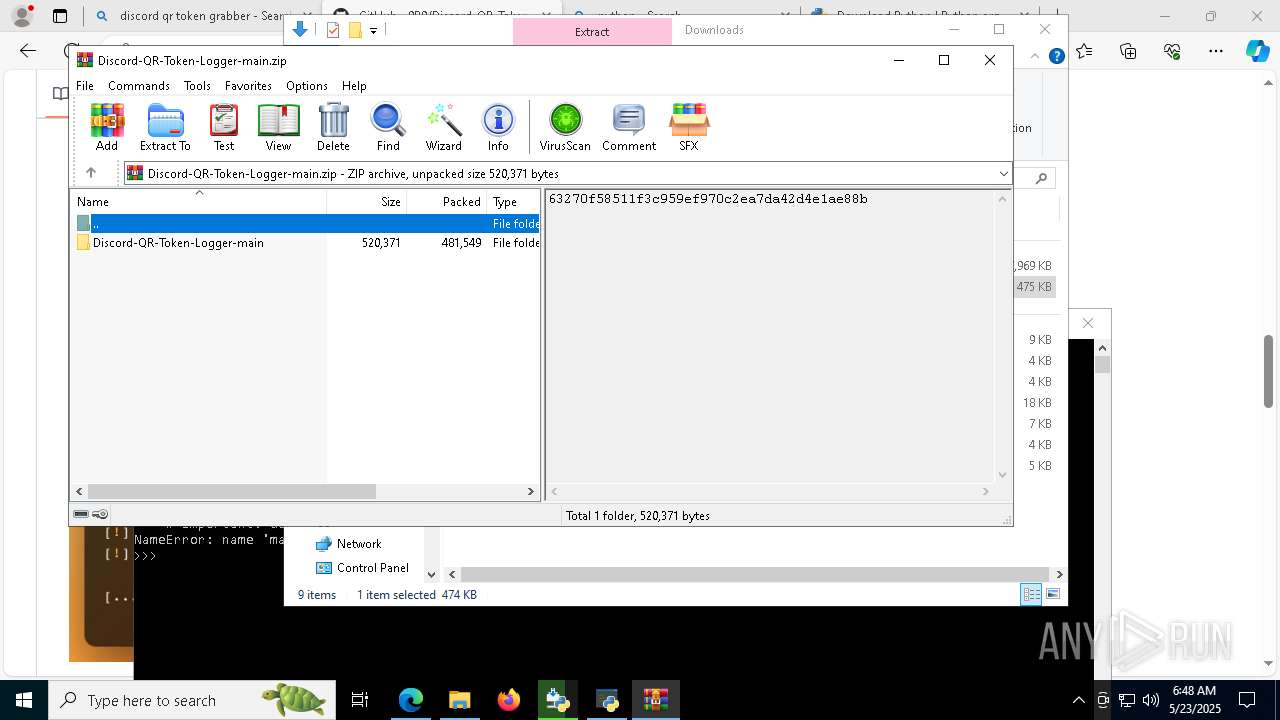Viewport: 1280px width, 720px height.
Task: Open Edge Settings and more ellipsis
Action: point(1216,51)
